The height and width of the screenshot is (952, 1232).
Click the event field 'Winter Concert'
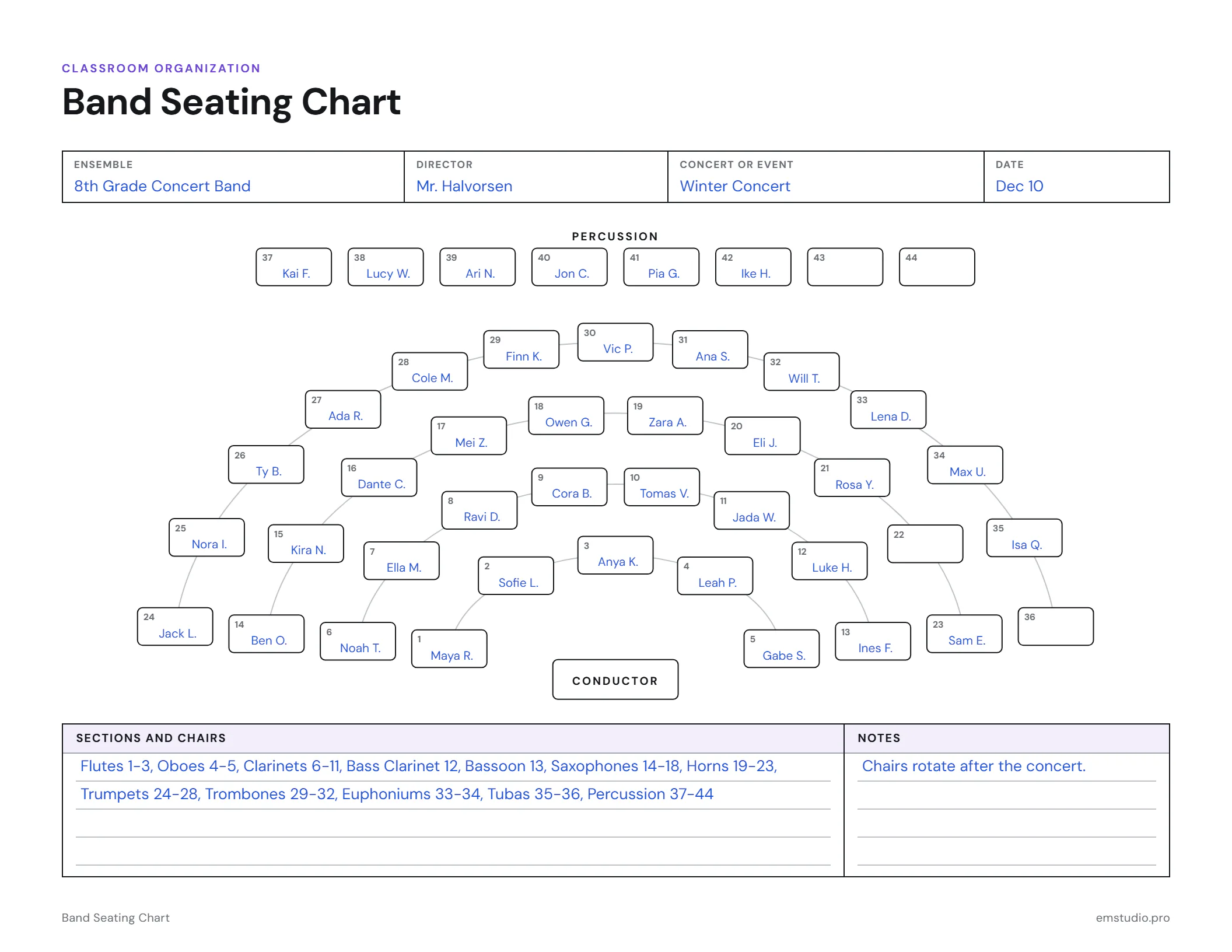click(x=826, y=177)
